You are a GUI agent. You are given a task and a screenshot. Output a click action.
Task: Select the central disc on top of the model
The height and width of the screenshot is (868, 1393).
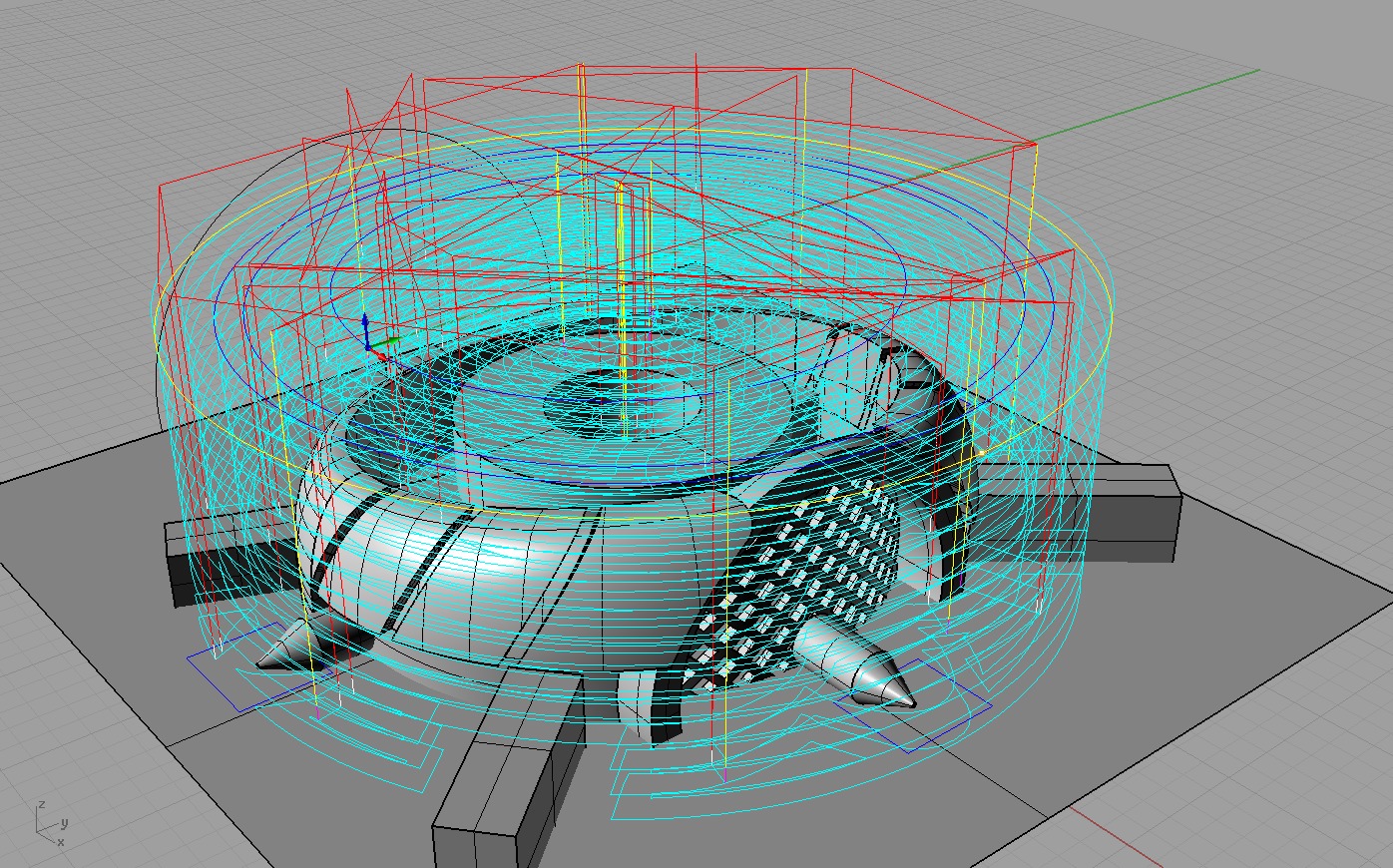point(623,403)
